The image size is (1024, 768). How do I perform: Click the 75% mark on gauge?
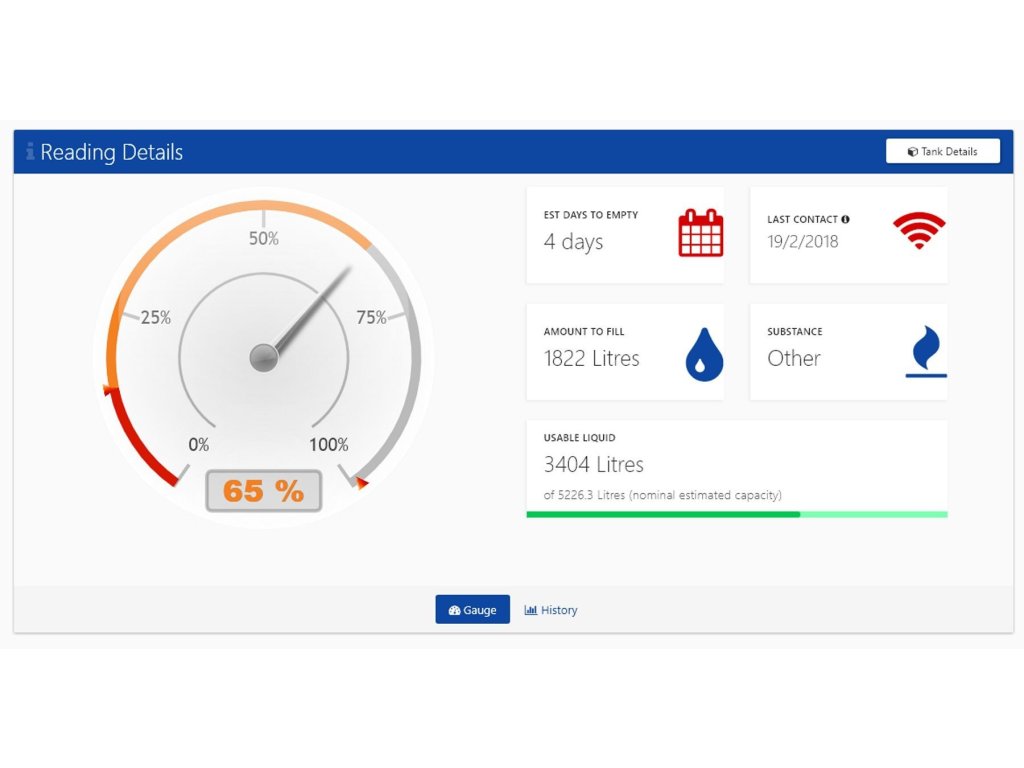(372, 317)
